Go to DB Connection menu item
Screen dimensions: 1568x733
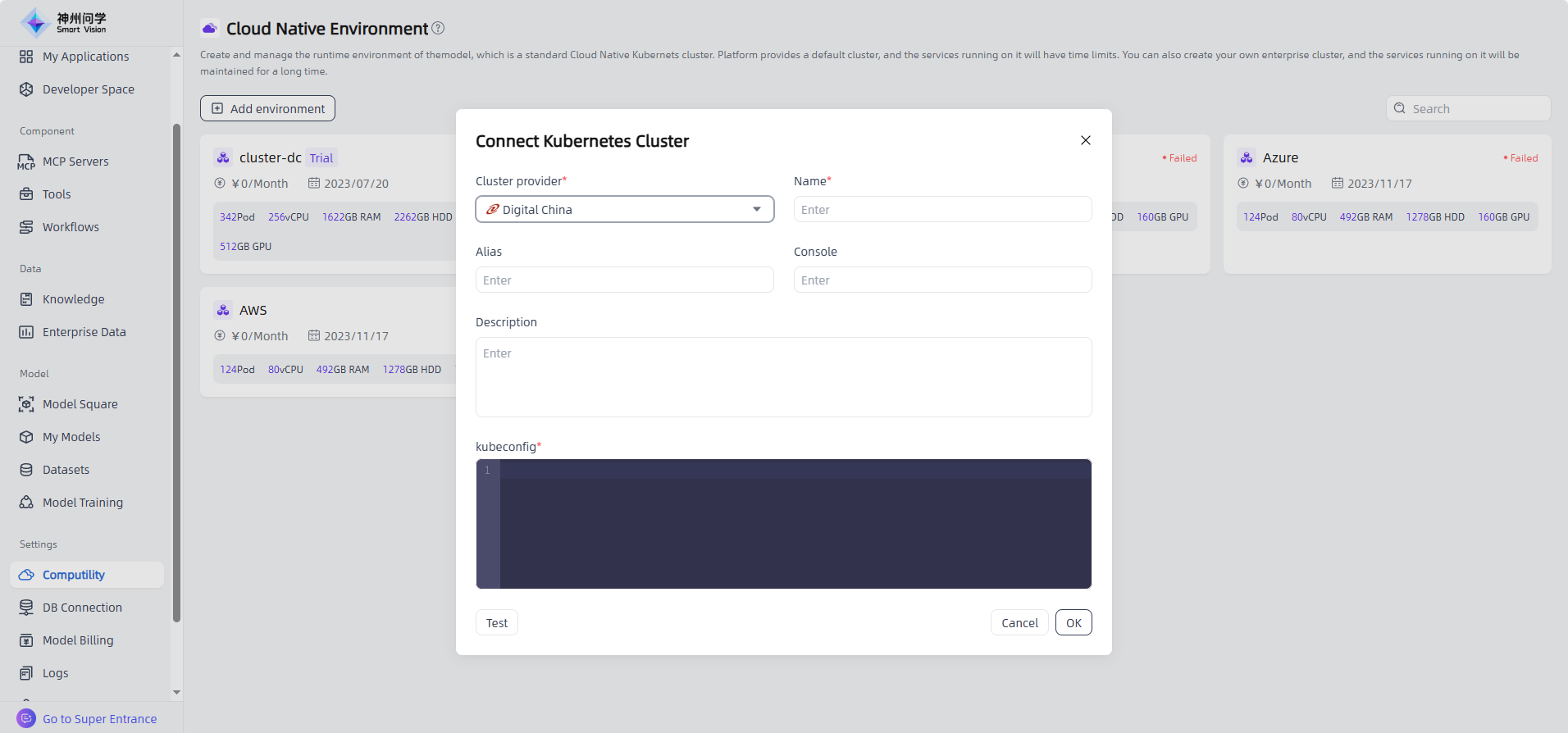click(82, 608)
